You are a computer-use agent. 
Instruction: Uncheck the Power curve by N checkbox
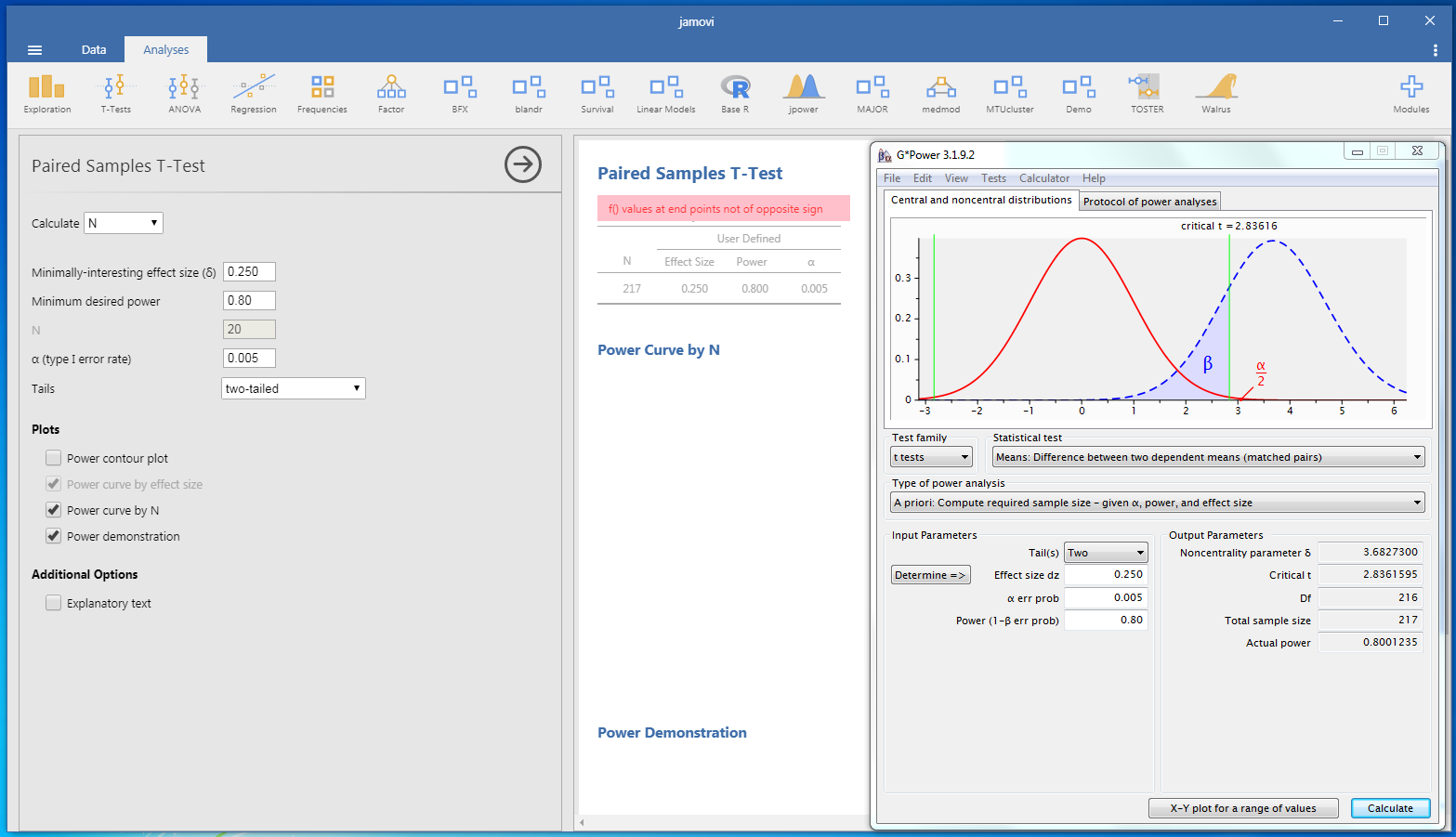tap(54, 510)
